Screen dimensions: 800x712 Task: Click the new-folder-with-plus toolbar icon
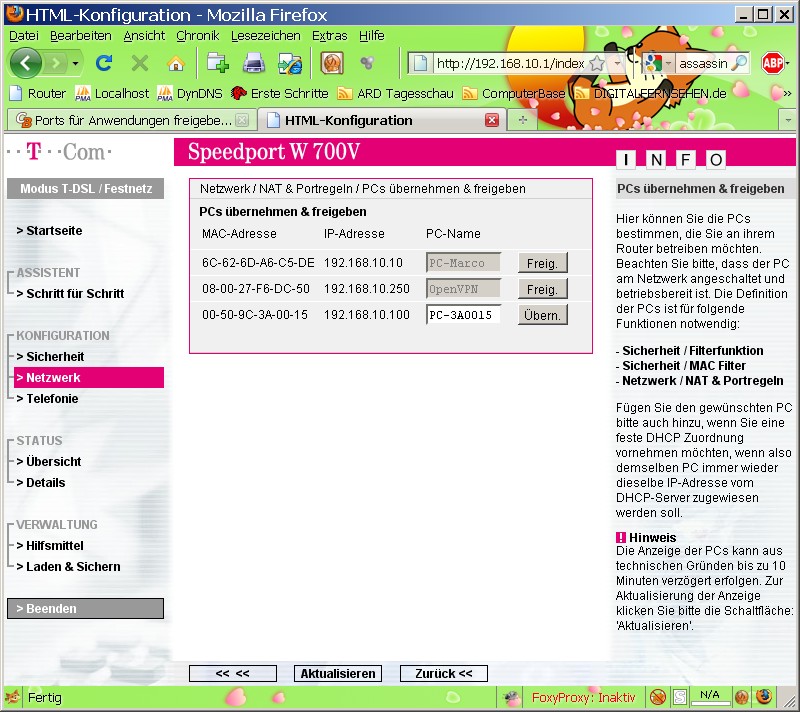pyautogui.click(x=218, y=63)
